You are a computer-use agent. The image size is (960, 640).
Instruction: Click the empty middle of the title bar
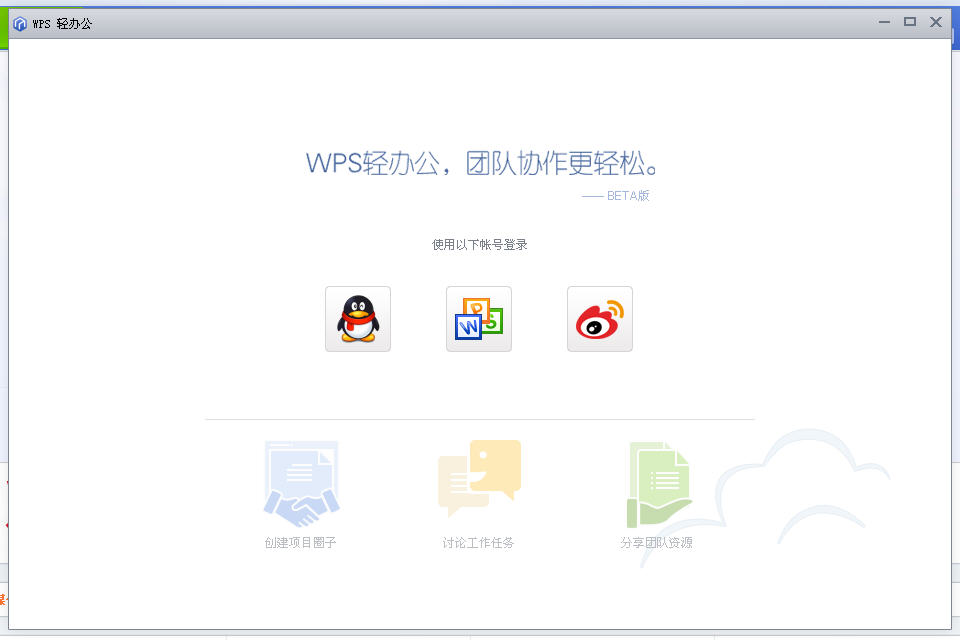(480, 23)
